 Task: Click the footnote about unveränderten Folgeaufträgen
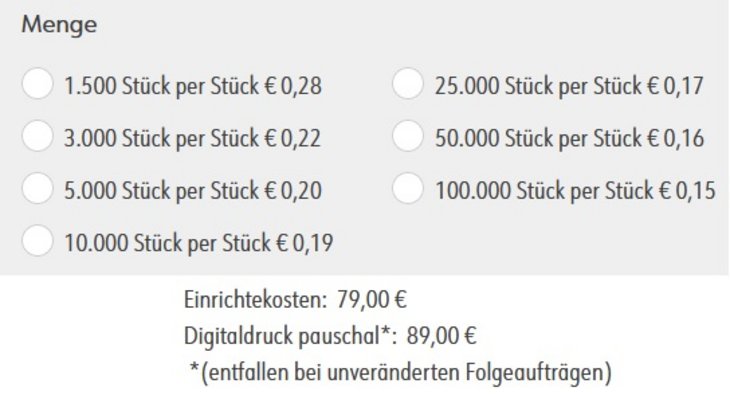click(400, 372)
